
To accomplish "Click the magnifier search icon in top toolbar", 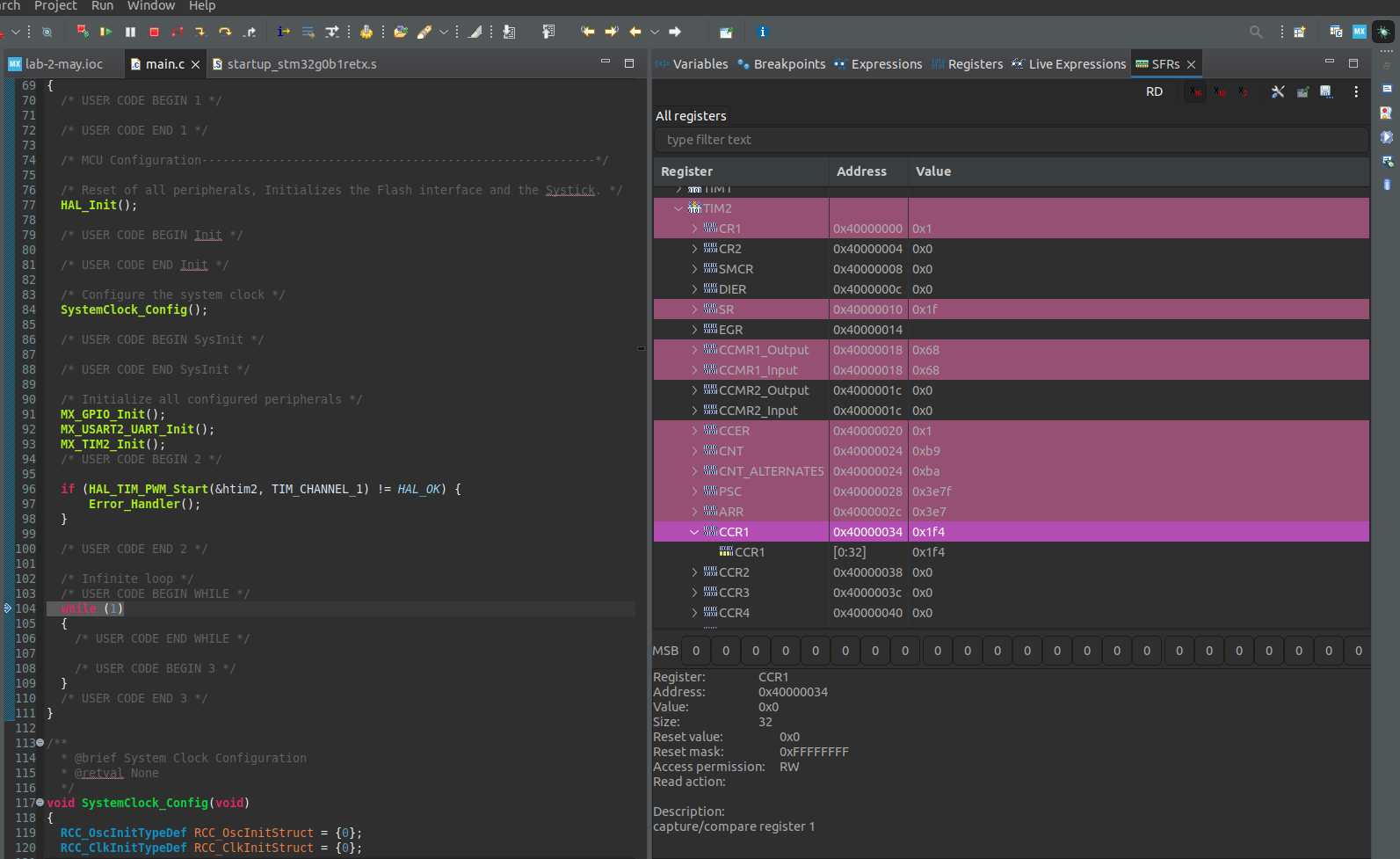I will [1256, 32].
